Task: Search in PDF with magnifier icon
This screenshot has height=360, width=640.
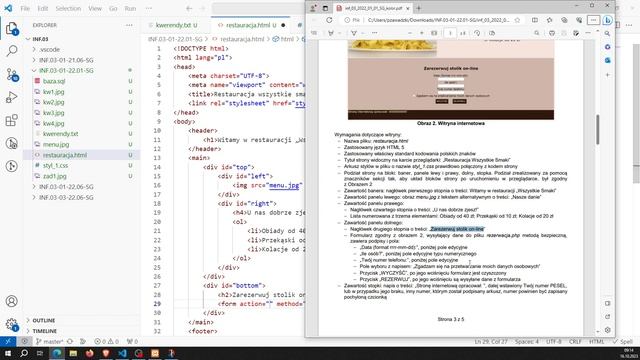Action: pos(537,33)
